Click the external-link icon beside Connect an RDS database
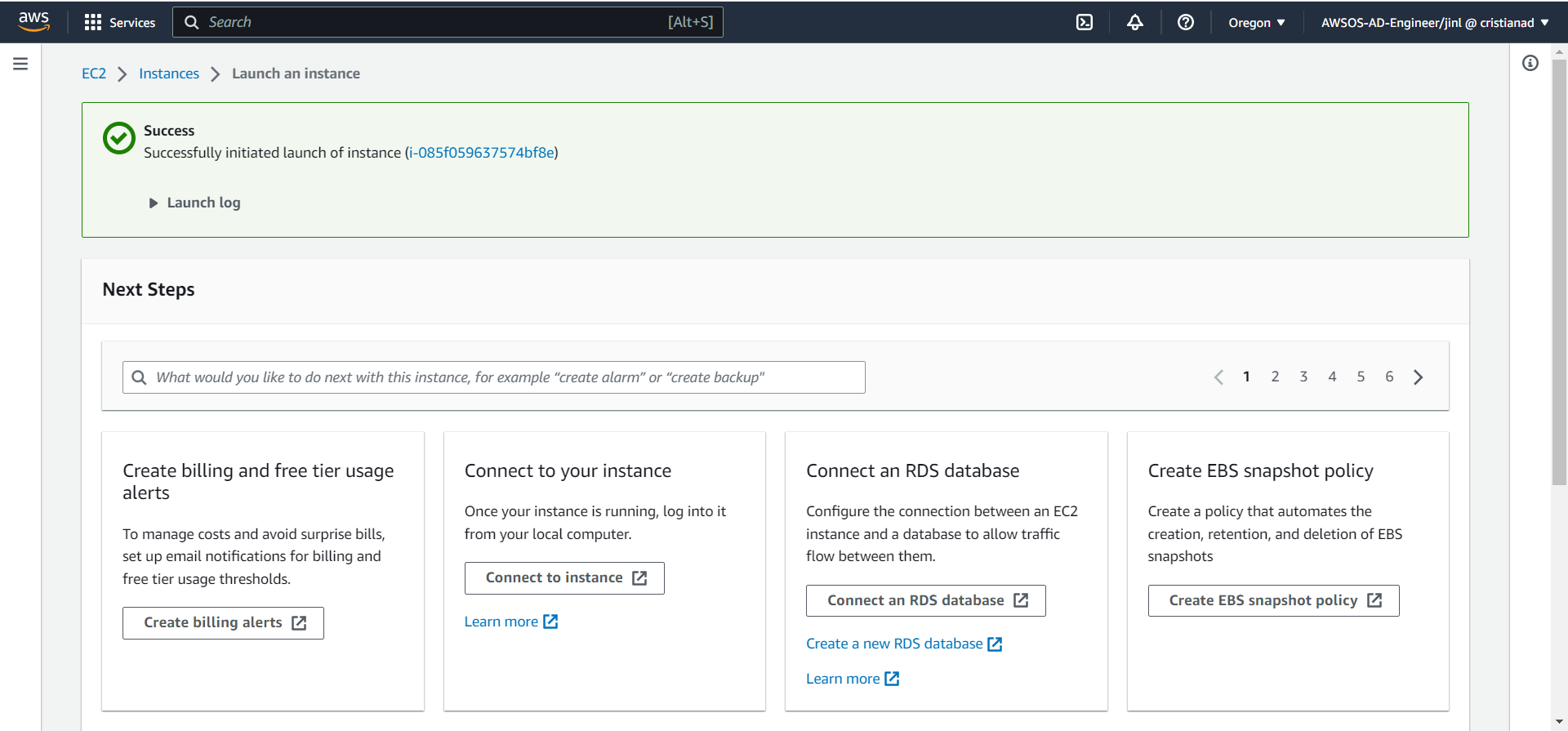 click(1021, 600)
